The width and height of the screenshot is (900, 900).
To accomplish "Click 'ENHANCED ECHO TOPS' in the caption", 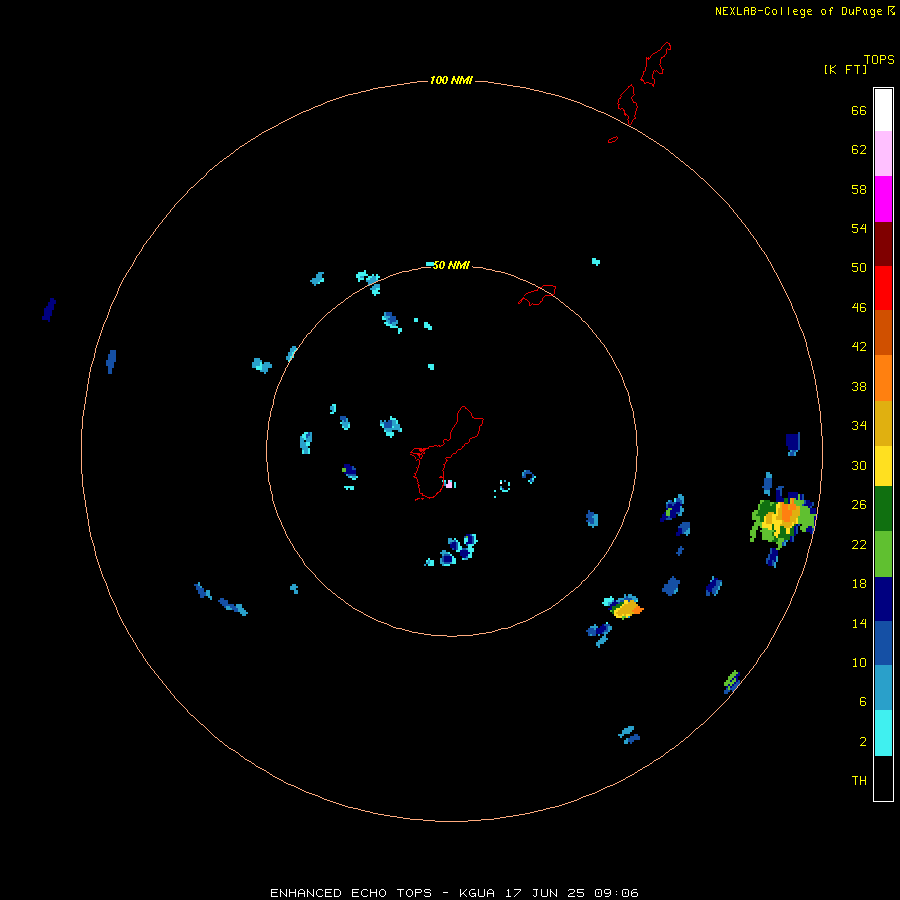I will tap(351, 893).
